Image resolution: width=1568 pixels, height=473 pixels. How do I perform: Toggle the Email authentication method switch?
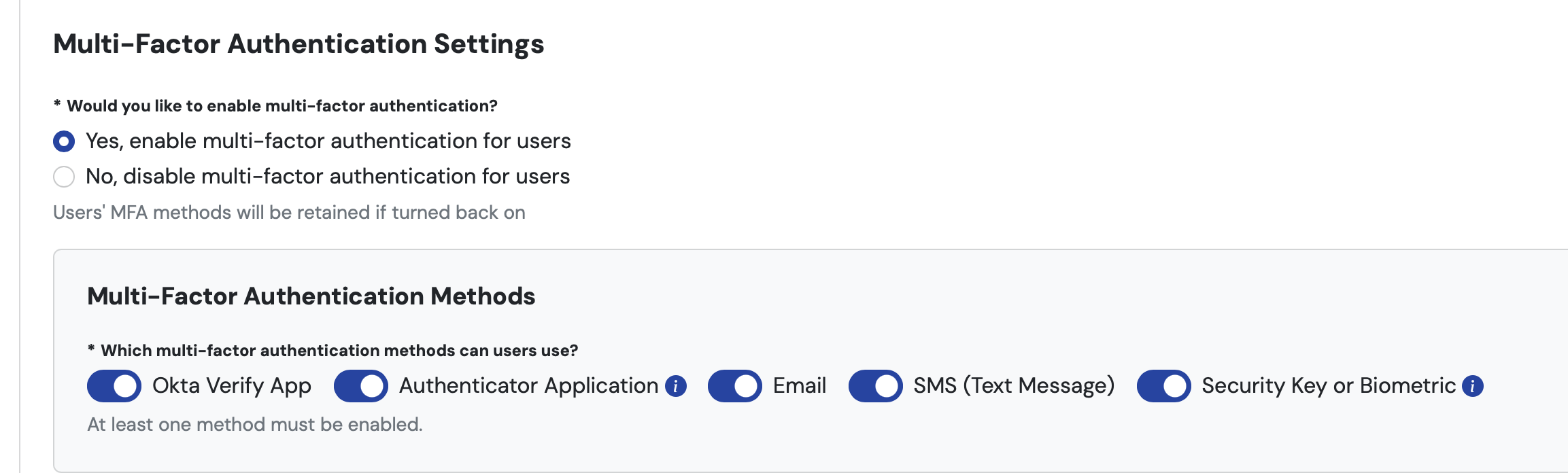(735, 386)
